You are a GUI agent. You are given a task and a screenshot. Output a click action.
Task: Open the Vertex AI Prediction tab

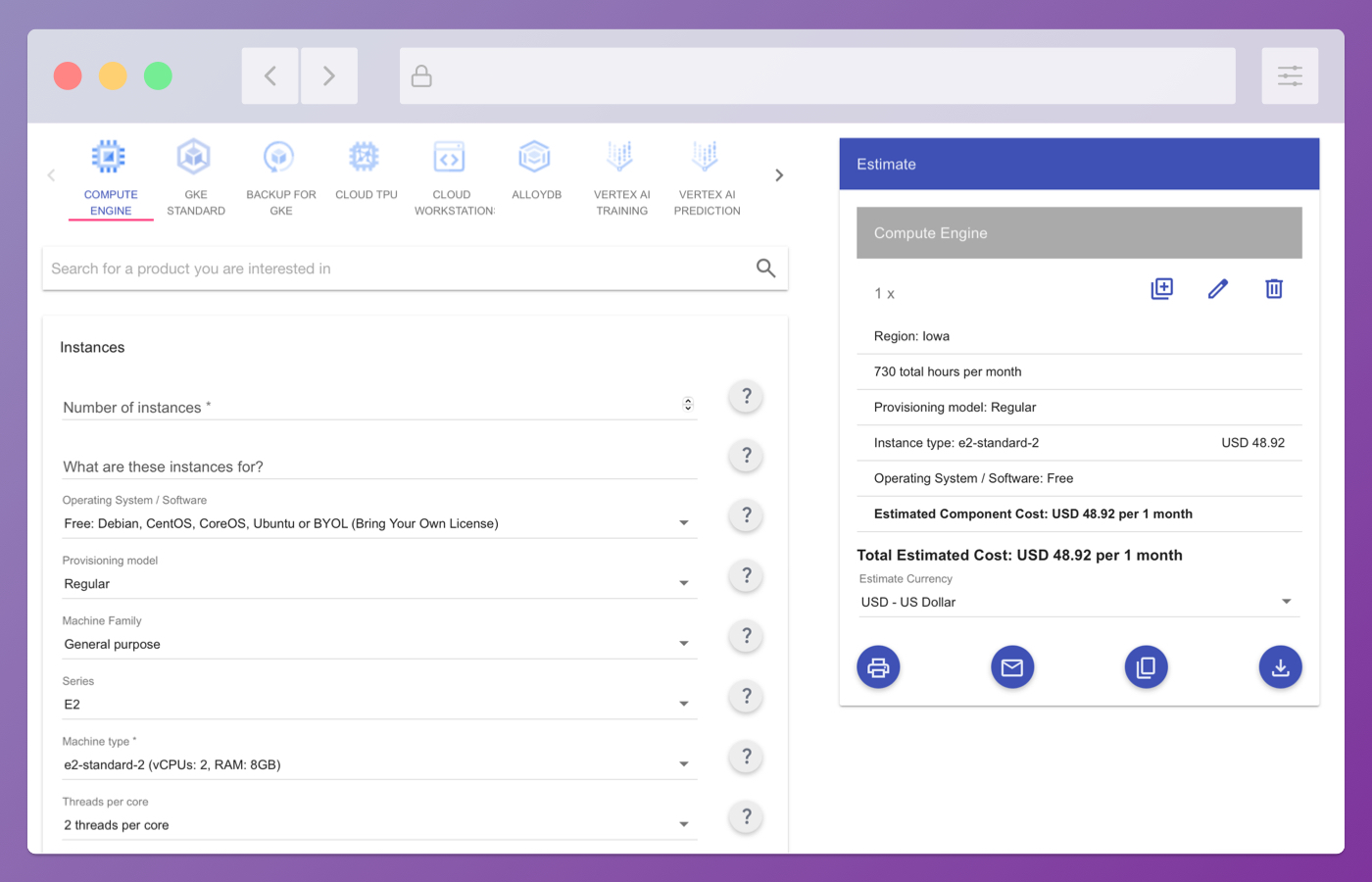click(x=708, y=178)
